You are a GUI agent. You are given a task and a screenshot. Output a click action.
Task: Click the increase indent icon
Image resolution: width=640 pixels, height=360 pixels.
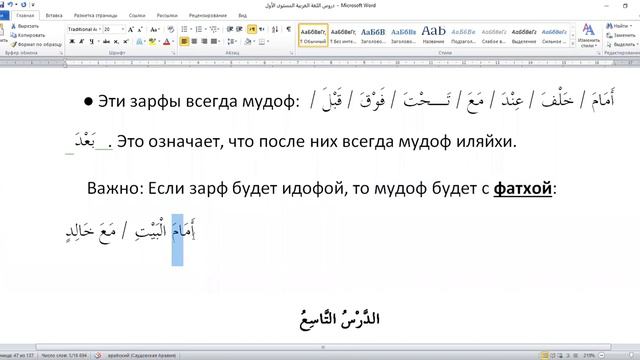(x=240, y=29)
